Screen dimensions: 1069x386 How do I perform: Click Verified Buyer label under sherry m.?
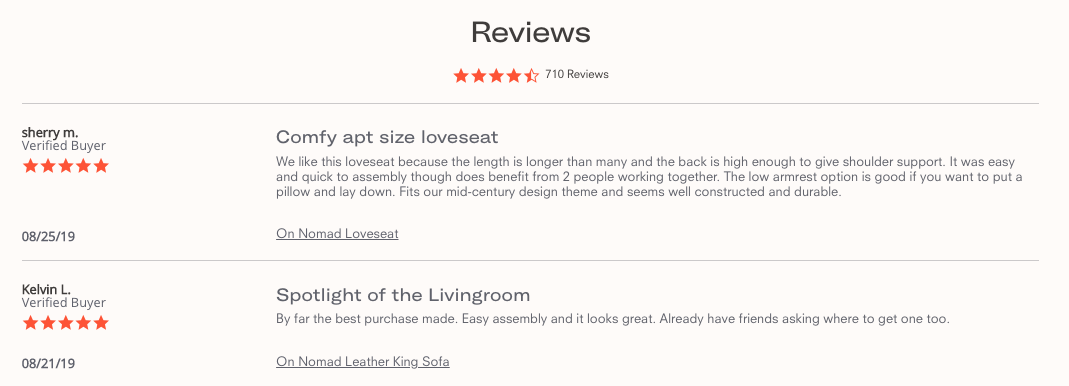(x=64, y=146)
